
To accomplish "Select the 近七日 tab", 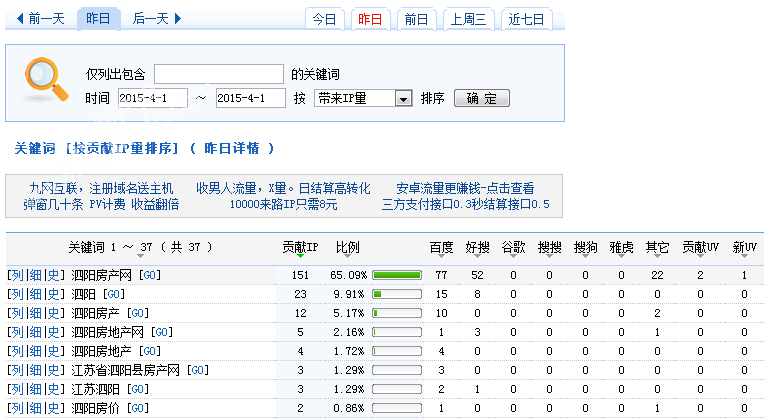I will click(527, 19).
